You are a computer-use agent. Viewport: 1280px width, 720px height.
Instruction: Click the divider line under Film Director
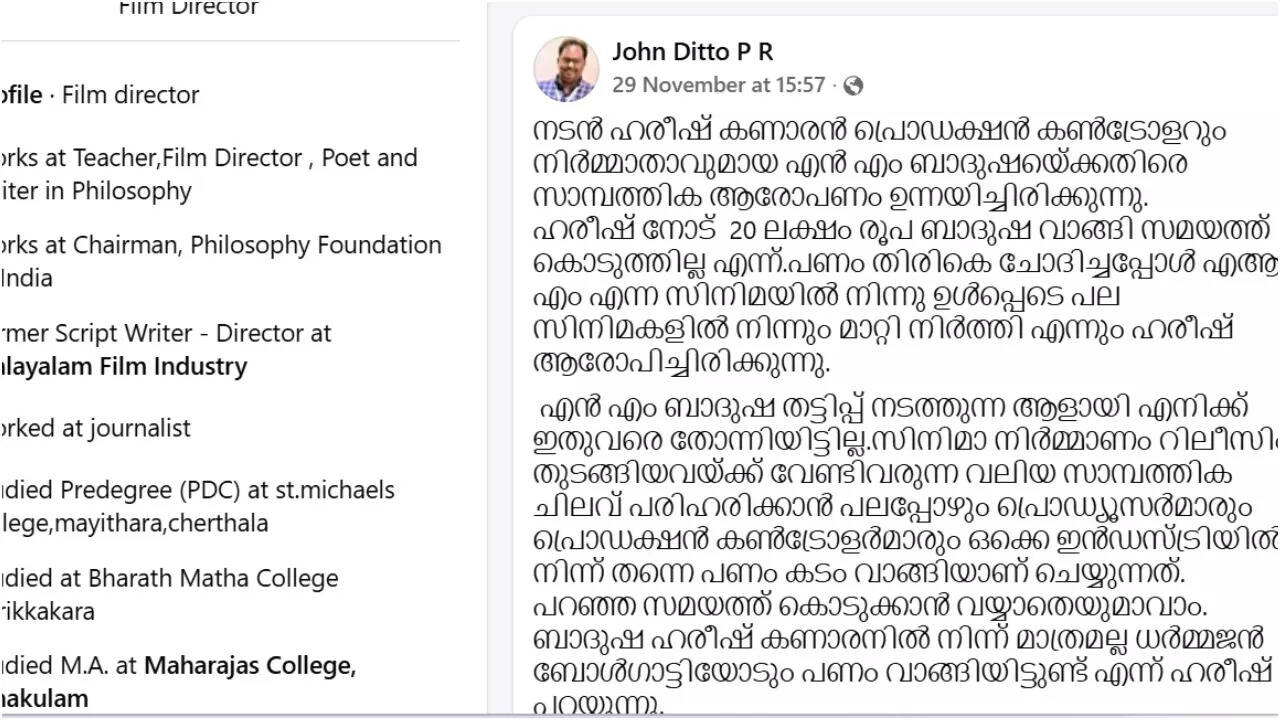click(230, 41)
